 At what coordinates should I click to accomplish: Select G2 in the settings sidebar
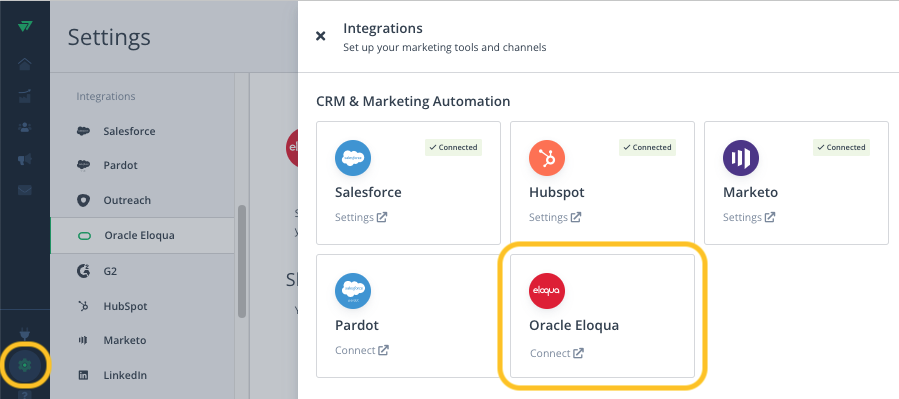pos(142,271)
